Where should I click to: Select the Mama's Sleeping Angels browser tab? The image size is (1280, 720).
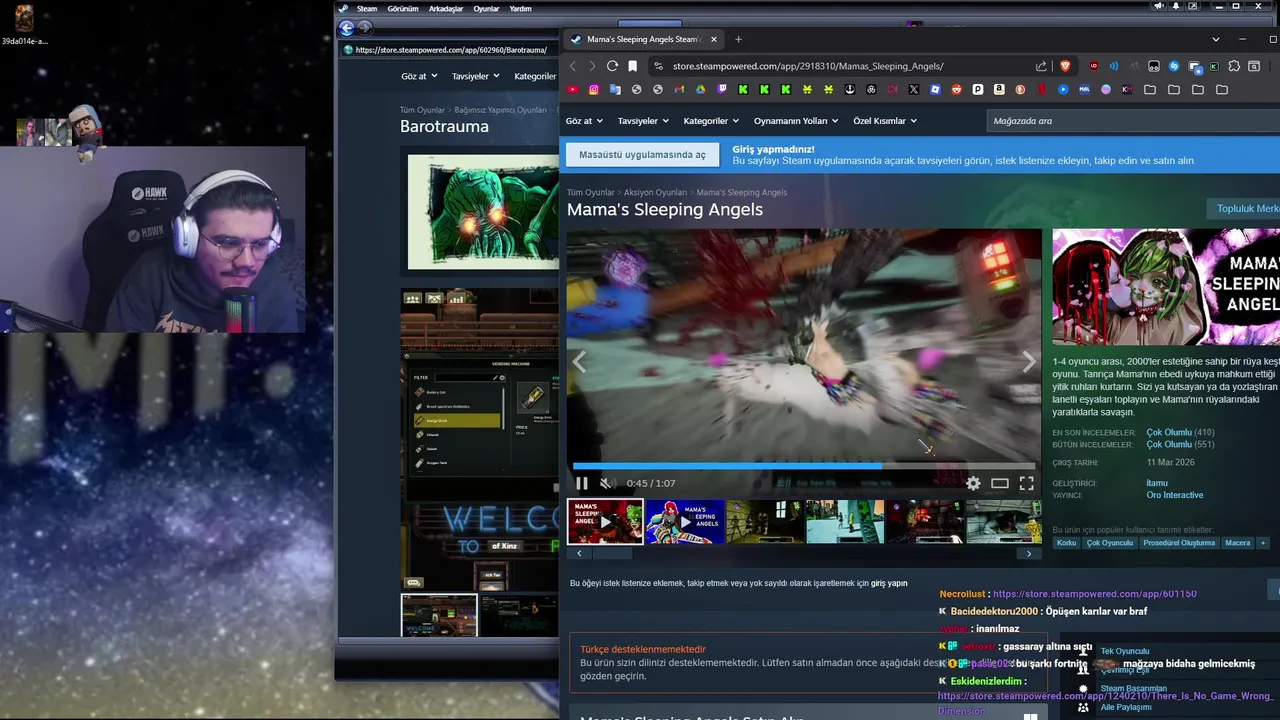(x=641, y=39)
